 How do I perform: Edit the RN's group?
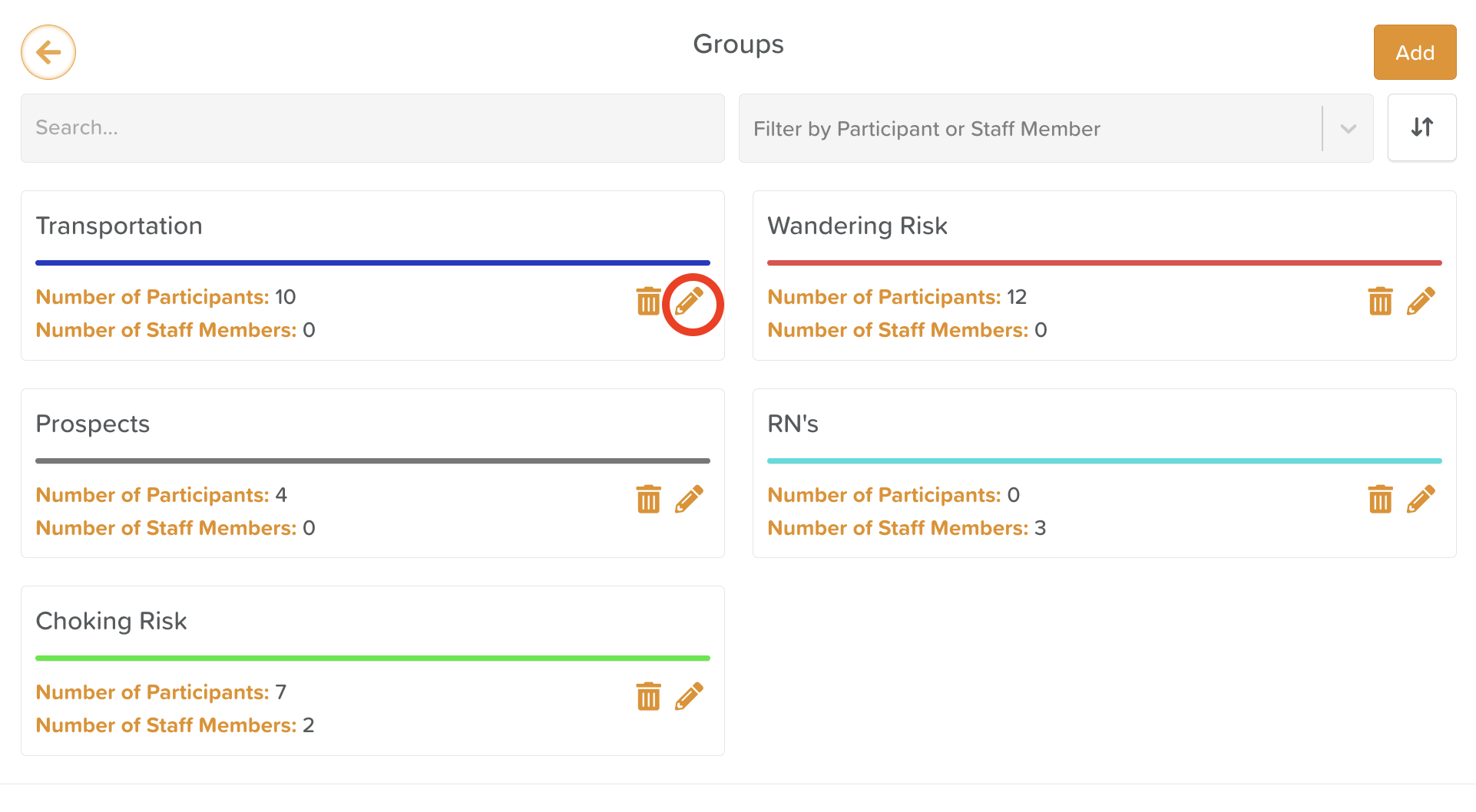tap(1421, 499)
